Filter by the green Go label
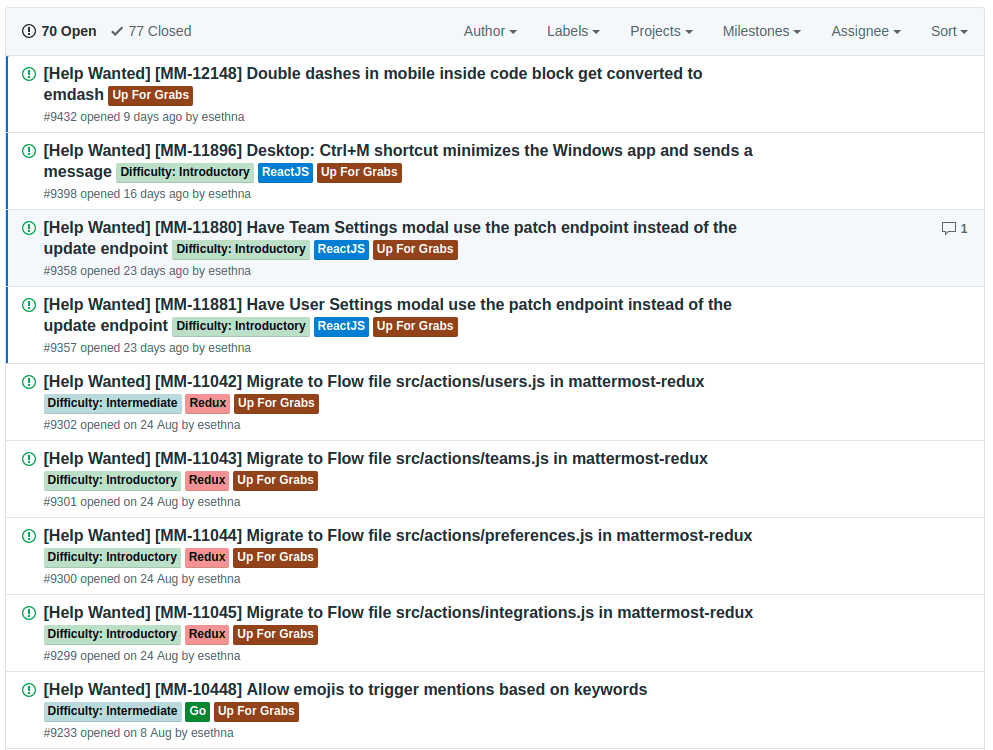 pos(197,711)
